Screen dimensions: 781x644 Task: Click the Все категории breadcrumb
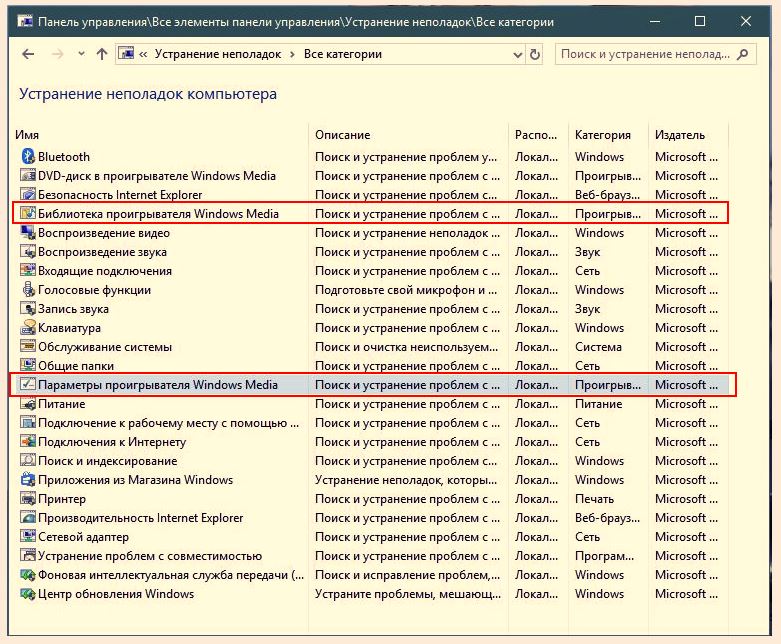click(343, 54)
